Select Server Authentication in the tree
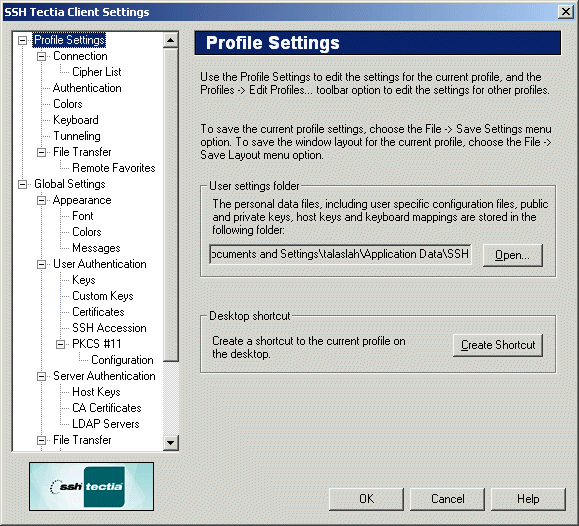579x526 pixels. click(104, 376)
